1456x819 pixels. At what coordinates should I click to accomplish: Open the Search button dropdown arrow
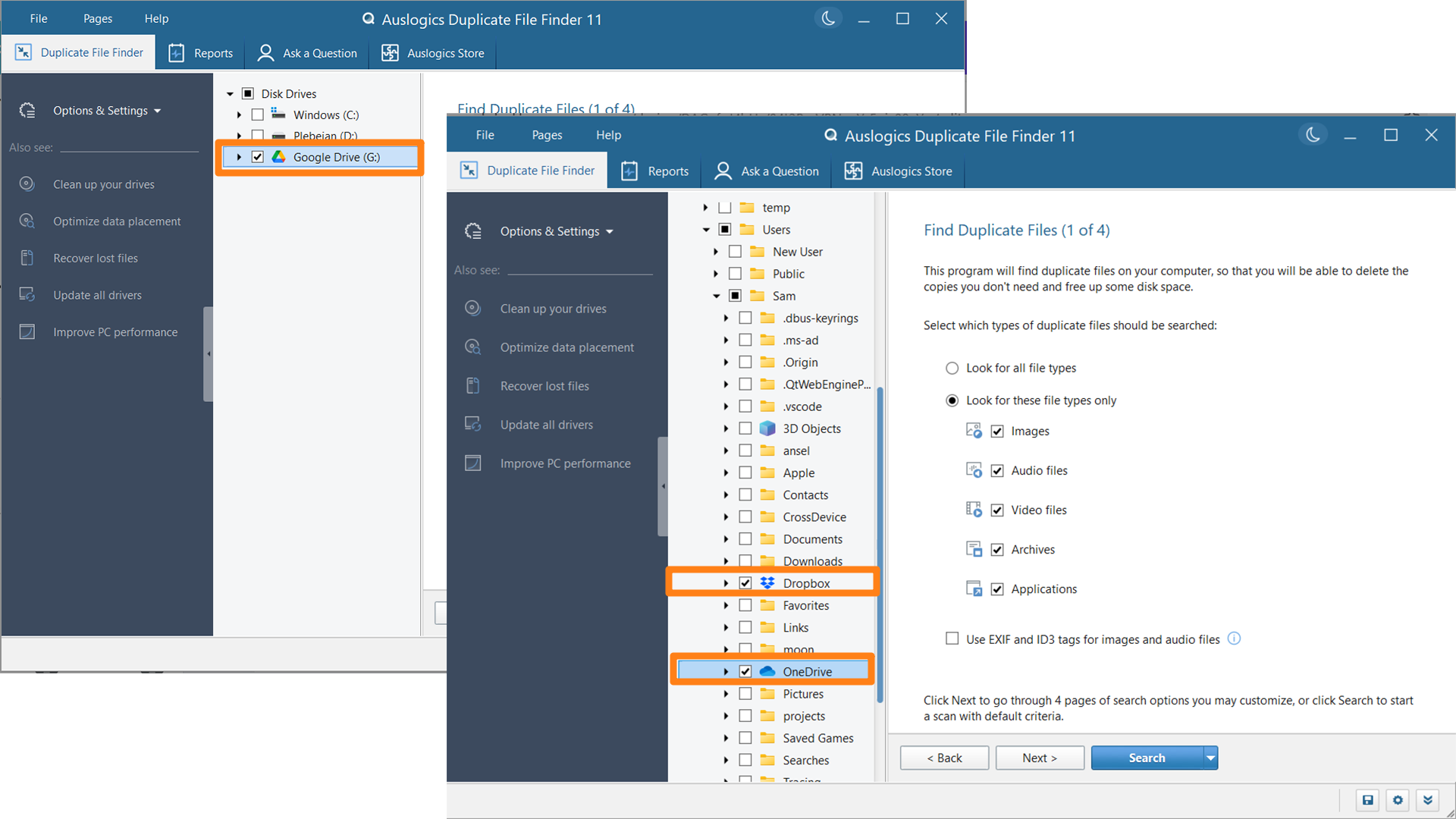pyautogui.click(x=1210, y=758)
